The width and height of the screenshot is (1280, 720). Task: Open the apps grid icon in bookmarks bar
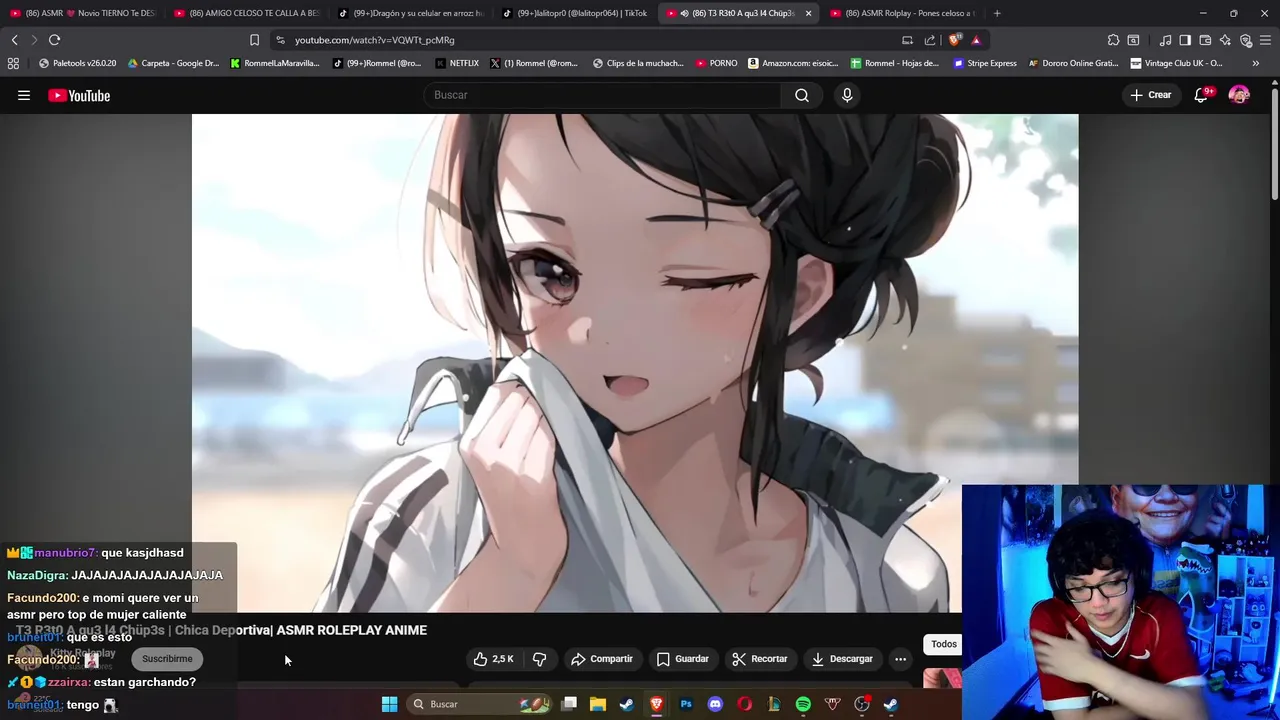(x=13, y=63)
